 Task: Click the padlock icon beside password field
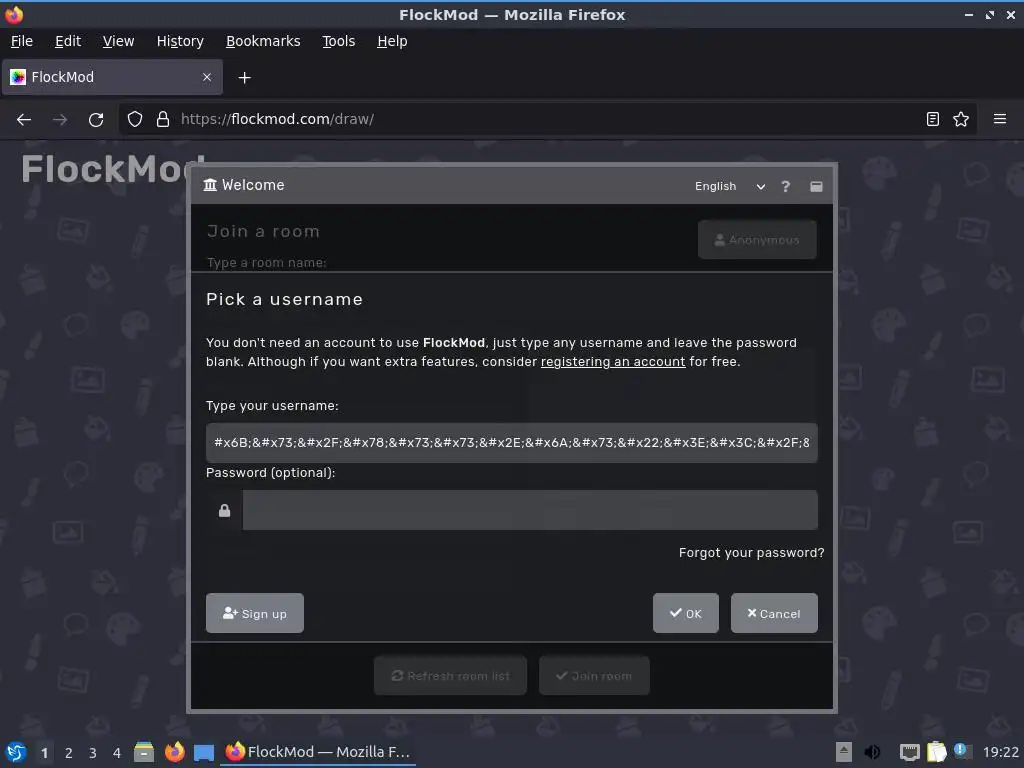tap(224, 511)
